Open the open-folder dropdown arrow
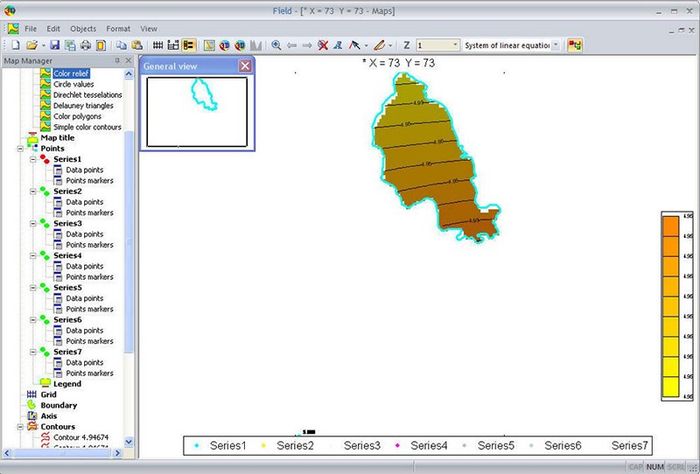The height and width of the screenshot is (474, 700). click(43, 46)
